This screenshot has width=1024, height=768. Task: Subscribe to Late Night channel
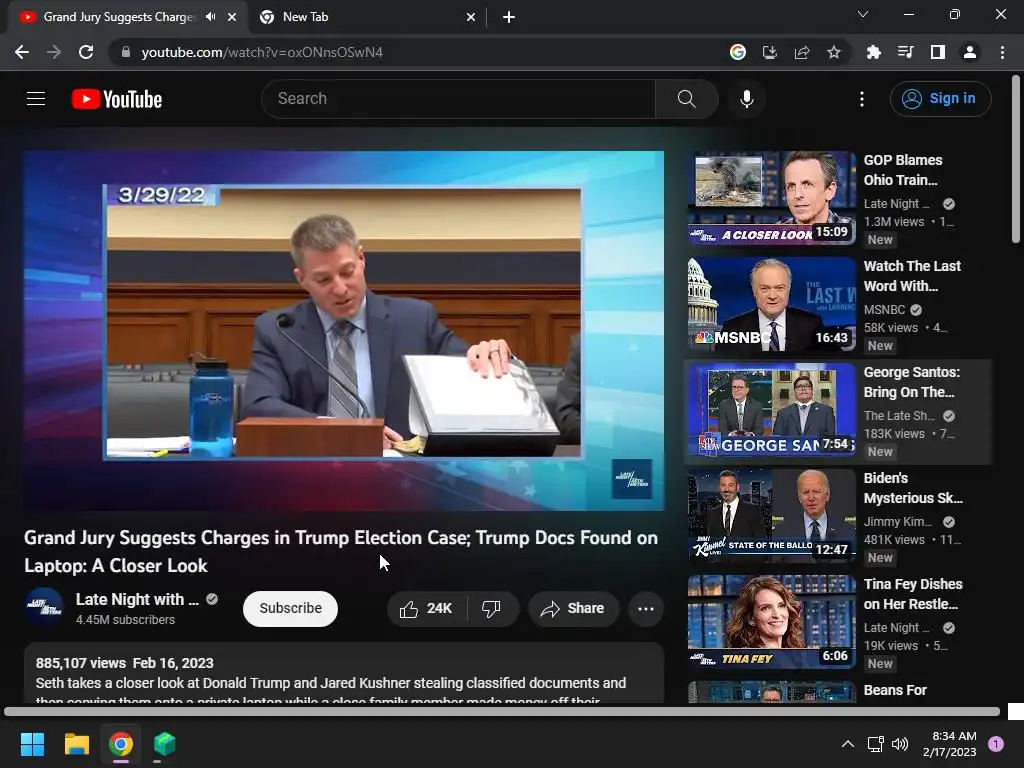click(290, 609)
